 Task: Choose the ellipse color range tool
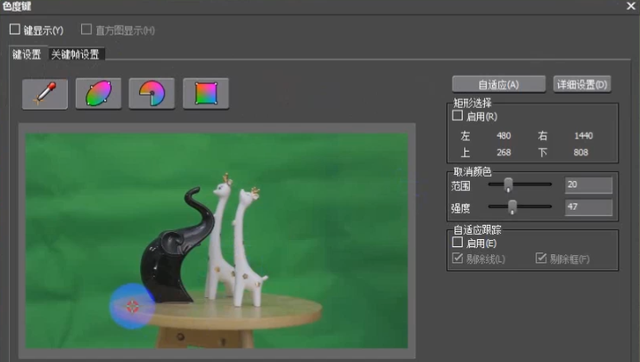point(98,94)
